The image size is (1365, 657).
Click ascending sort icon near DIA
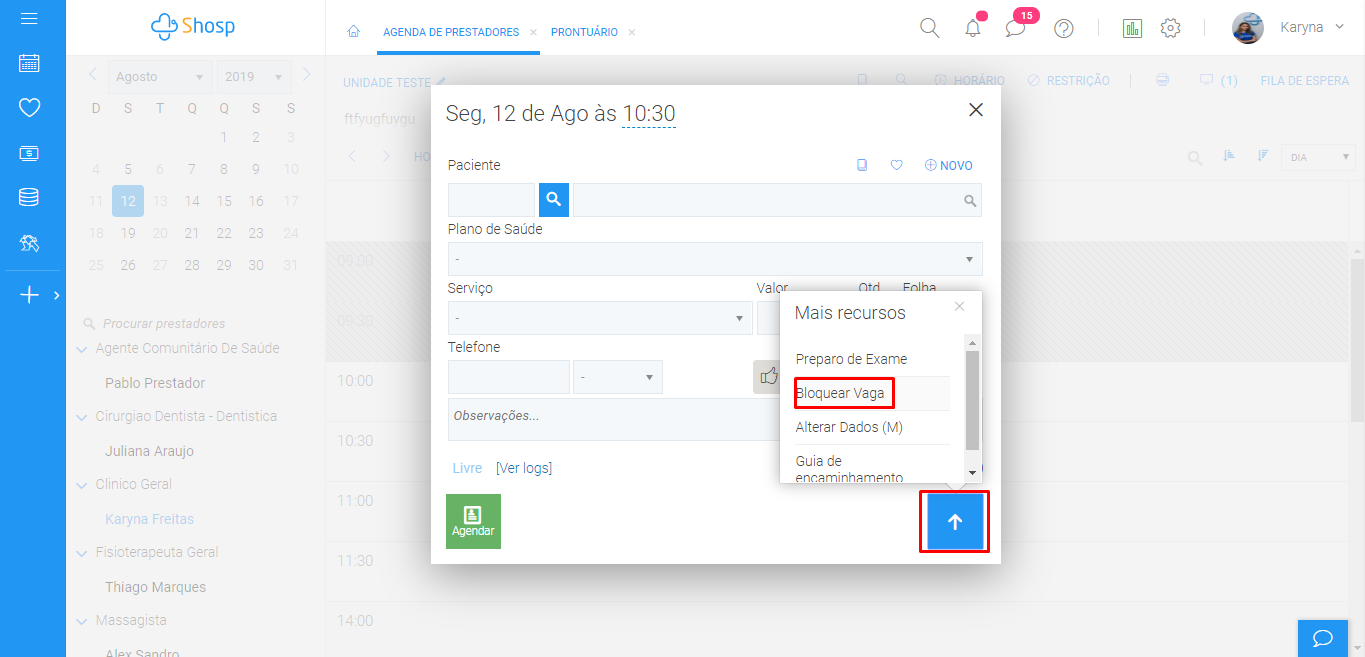tap(1229, 157)
